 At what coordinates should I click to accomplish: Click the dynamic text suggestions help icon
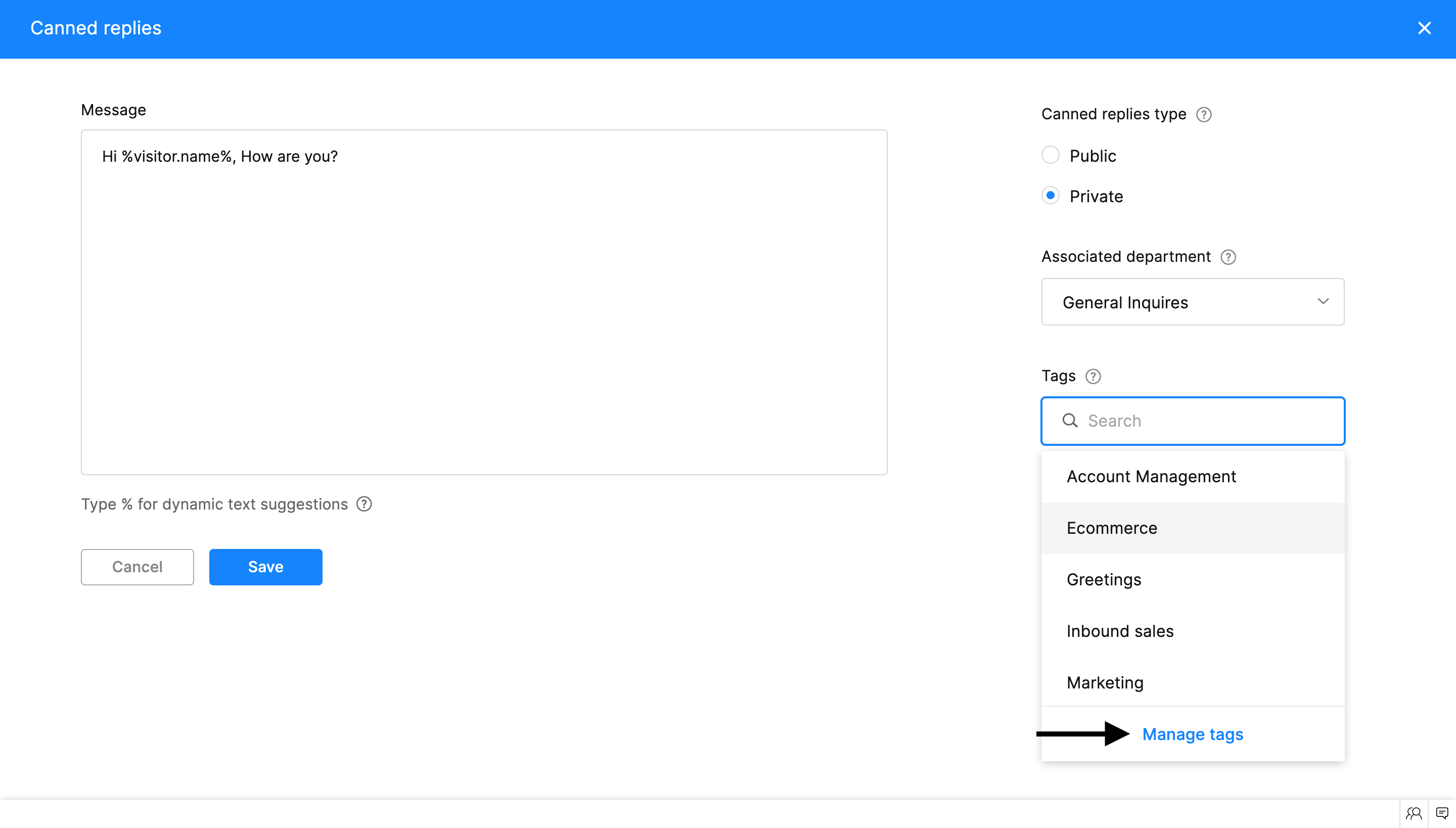tap(364, 504)
